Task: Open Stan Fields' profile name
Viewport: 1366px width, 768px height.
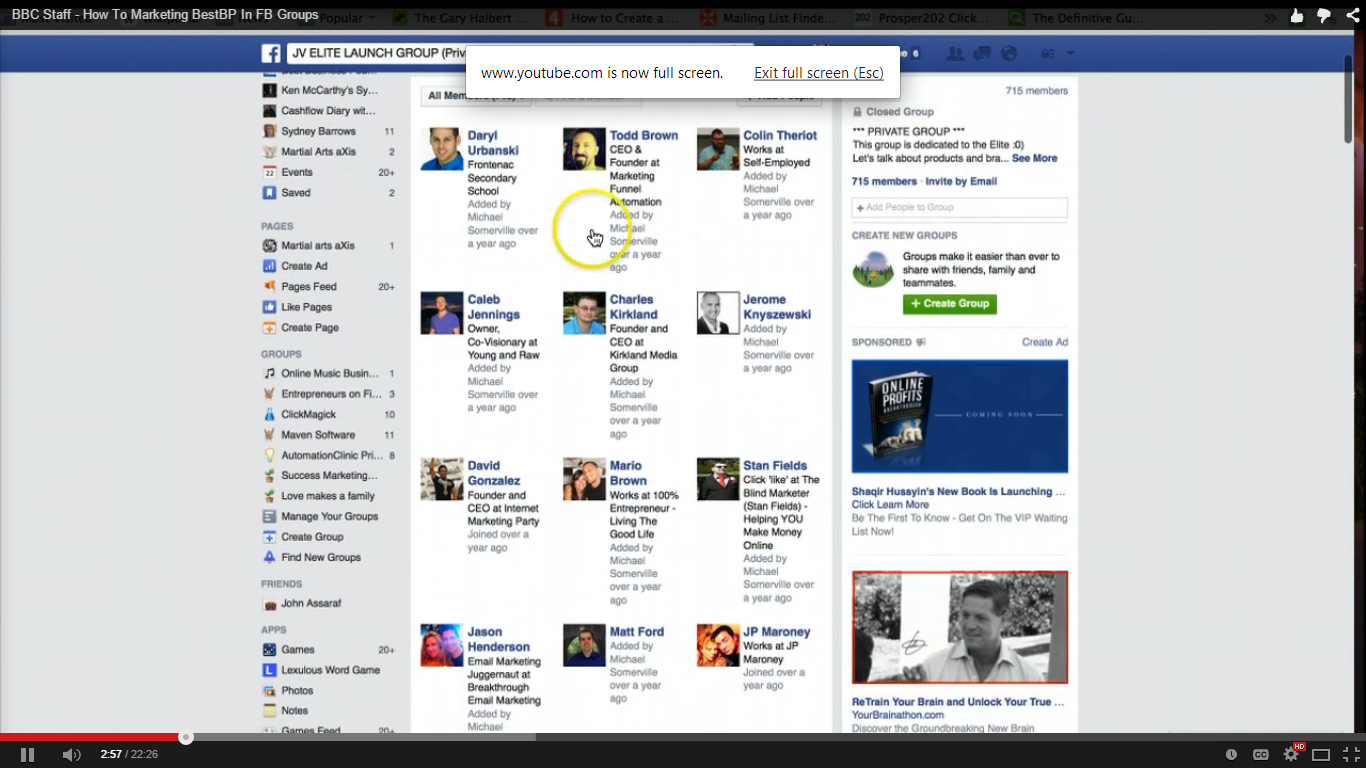Action: point(775,466)
